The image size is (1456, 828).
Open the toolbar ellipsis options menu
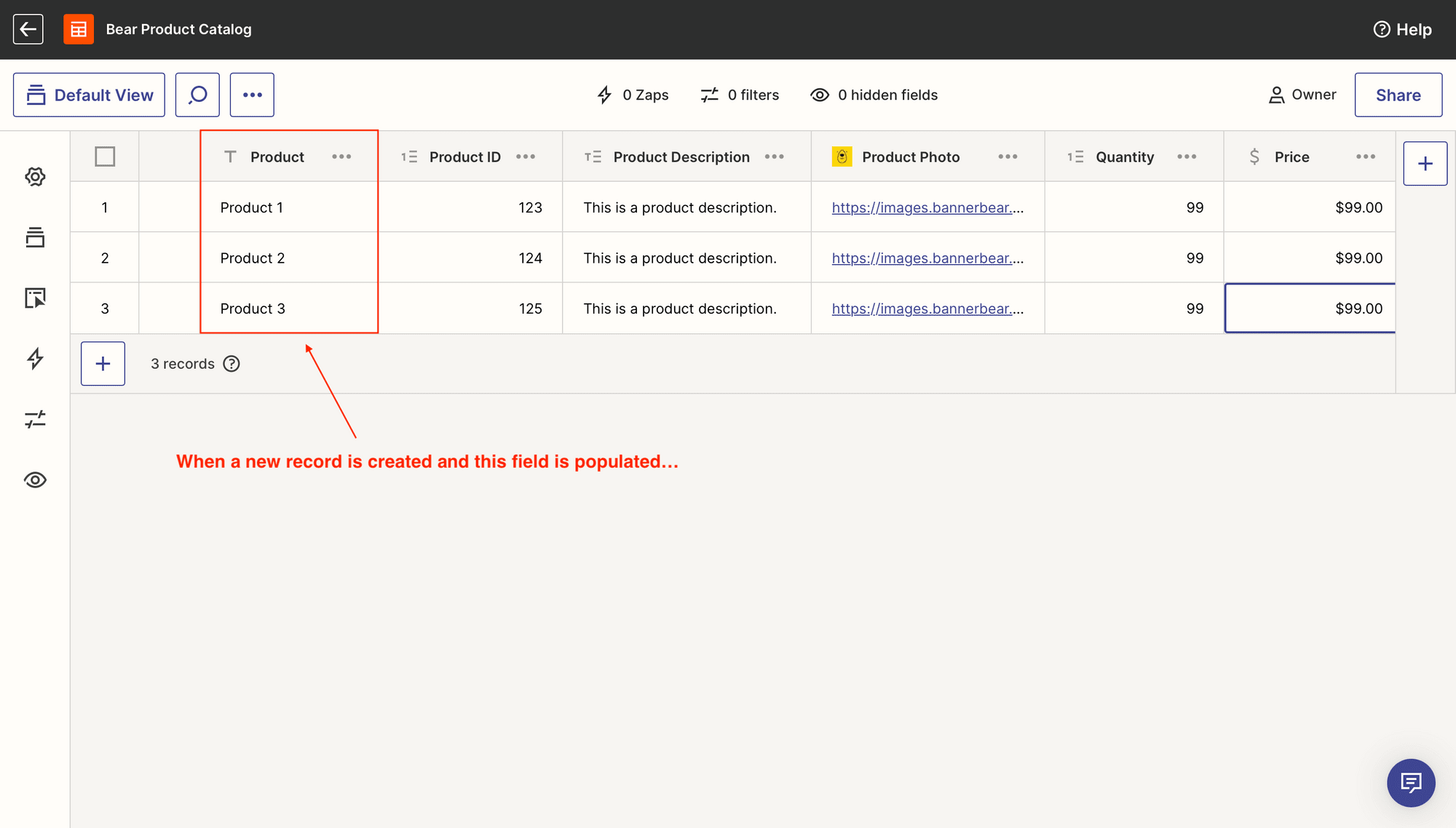click(x=252, y=95)
